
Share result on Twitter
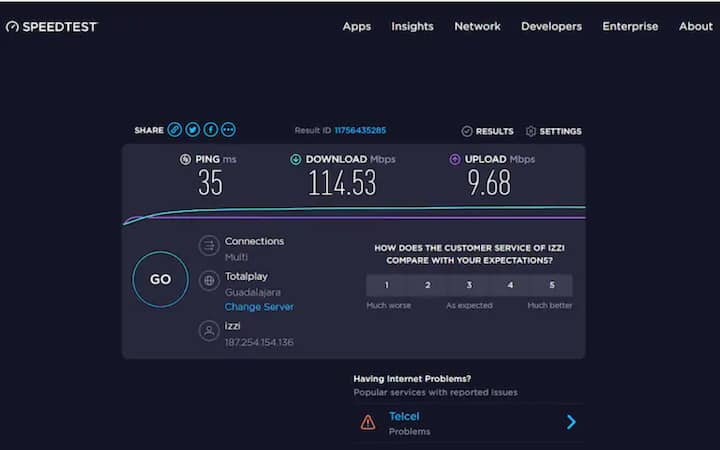pos(193,130)
